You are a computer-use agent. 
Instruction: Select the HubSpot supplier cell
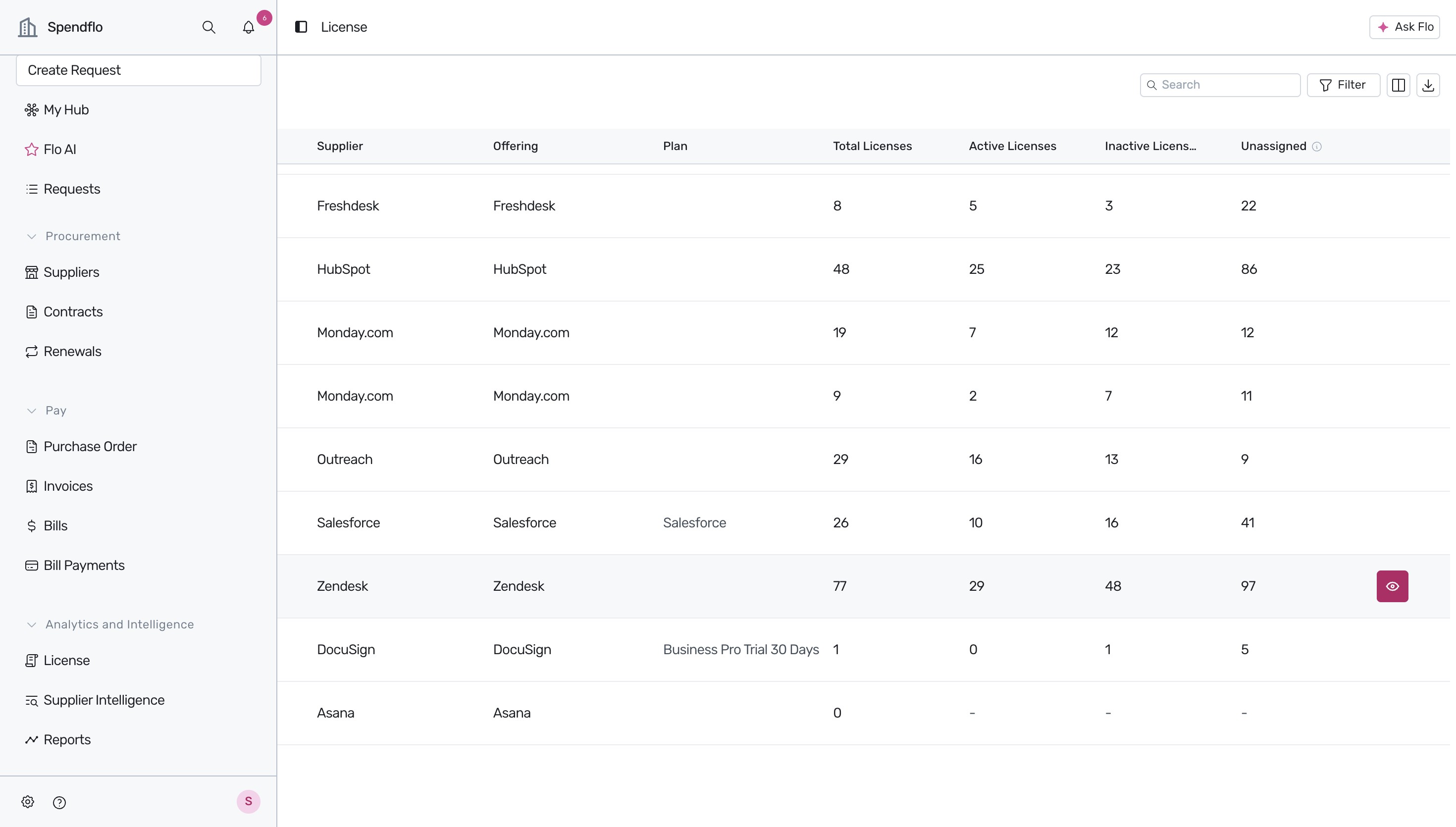click(x=343, y=269)
